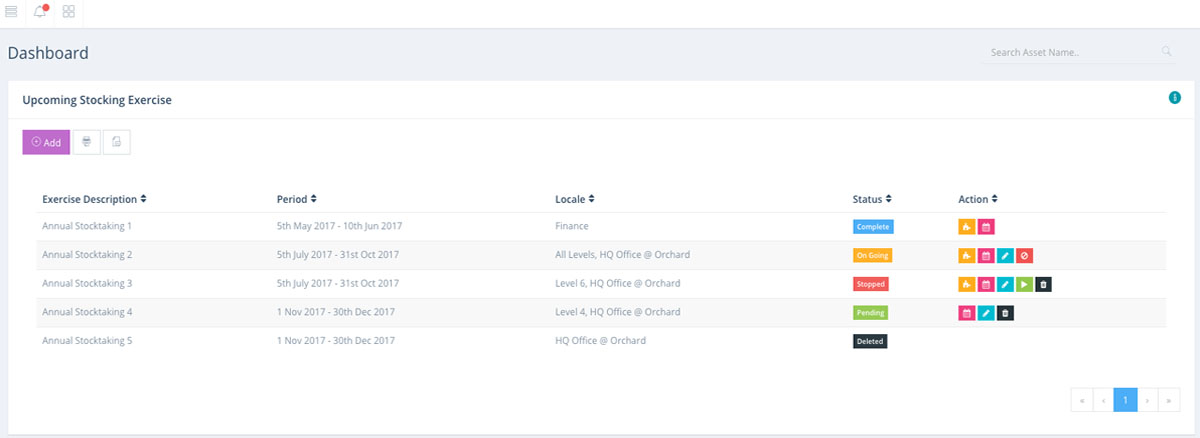Go to pagination page 1
The width and height of the screenshot is (1200, 438).
[1125, 400]
